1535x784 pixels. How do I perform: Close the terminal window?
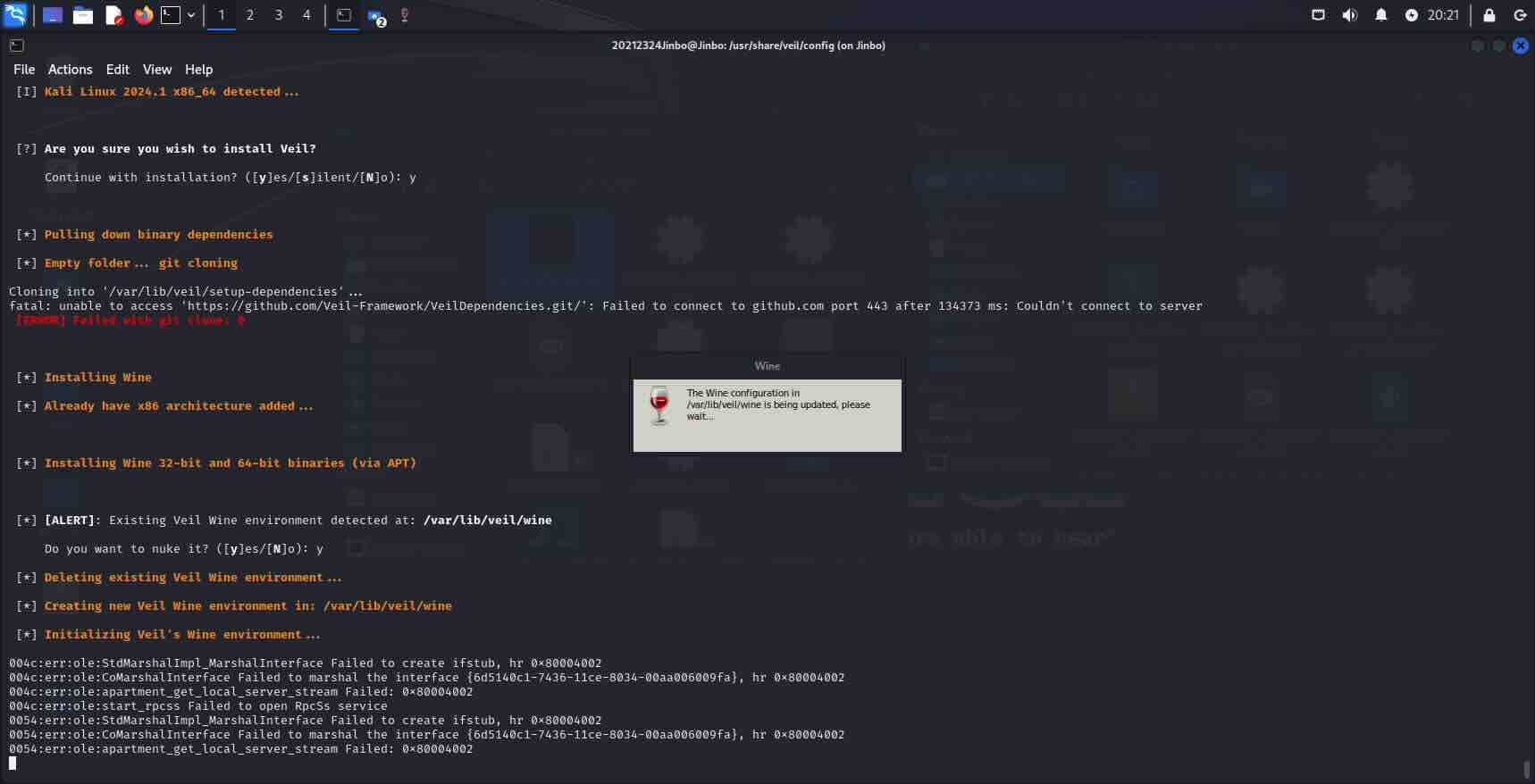pos(1520,46)
